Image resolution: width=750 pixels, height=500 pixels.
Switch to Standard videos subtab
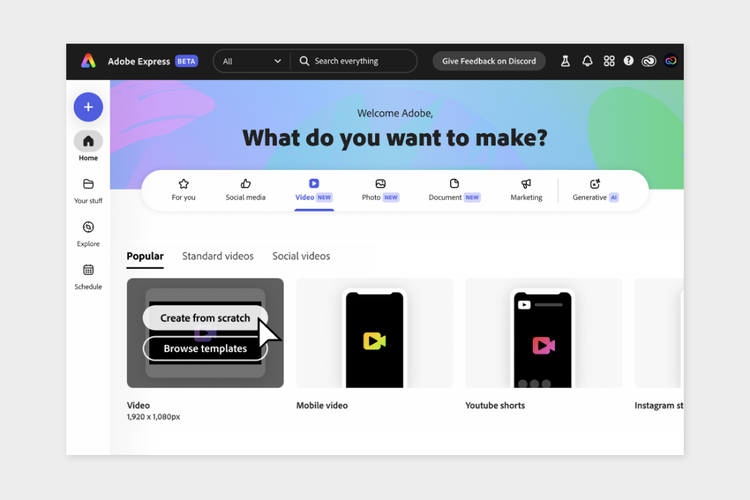point(218,256)
